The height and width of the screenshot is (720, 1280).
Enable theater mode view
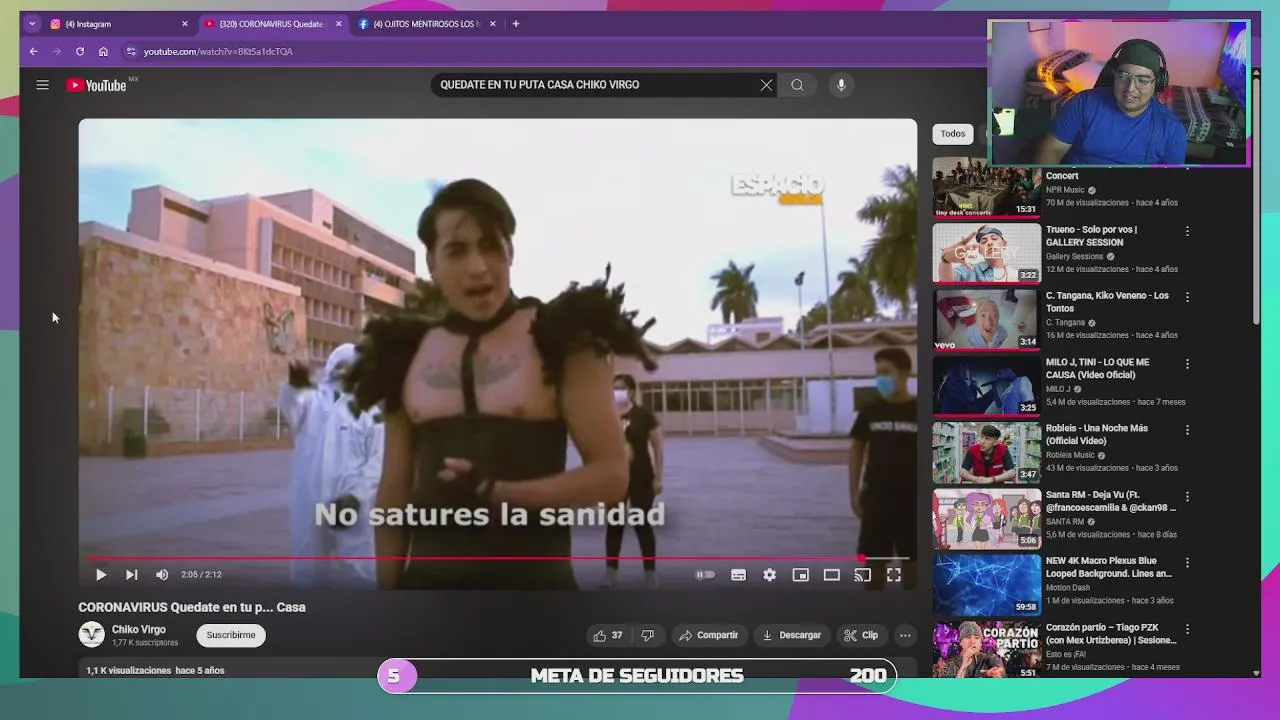(x=831, y=575)
